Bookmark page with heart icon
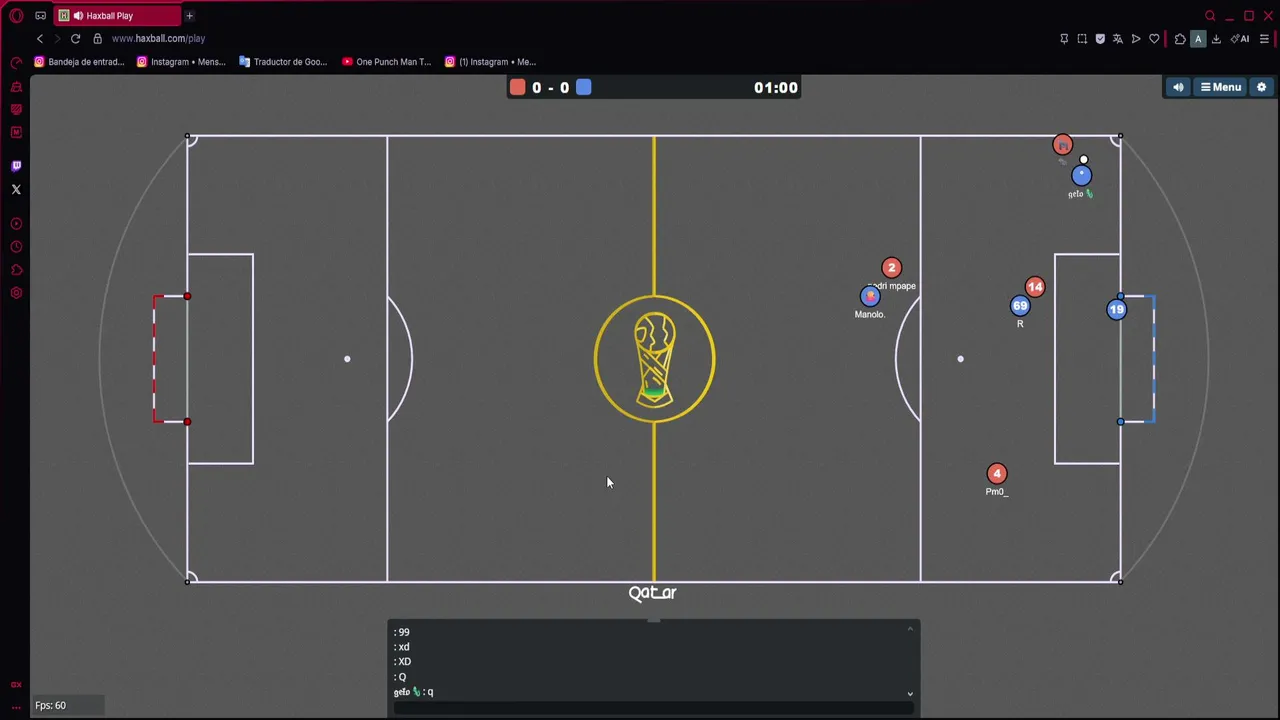This screenshot has height=720, width=1280. click(1154, 39)
